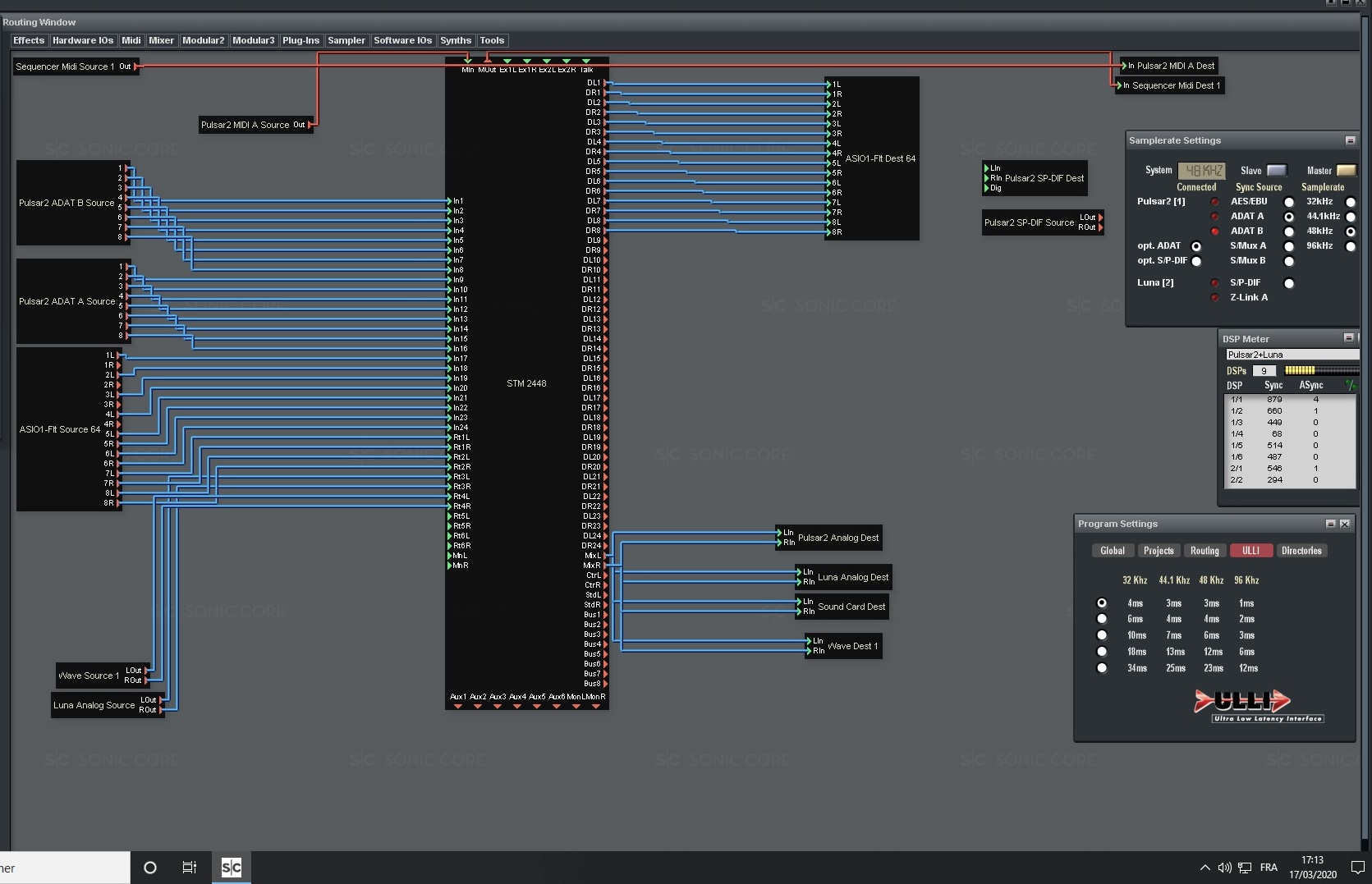Open the Plug-Ins menu
Image resolution: width=1372 pixels, height=884 pixels.
[x=301, y=40]
